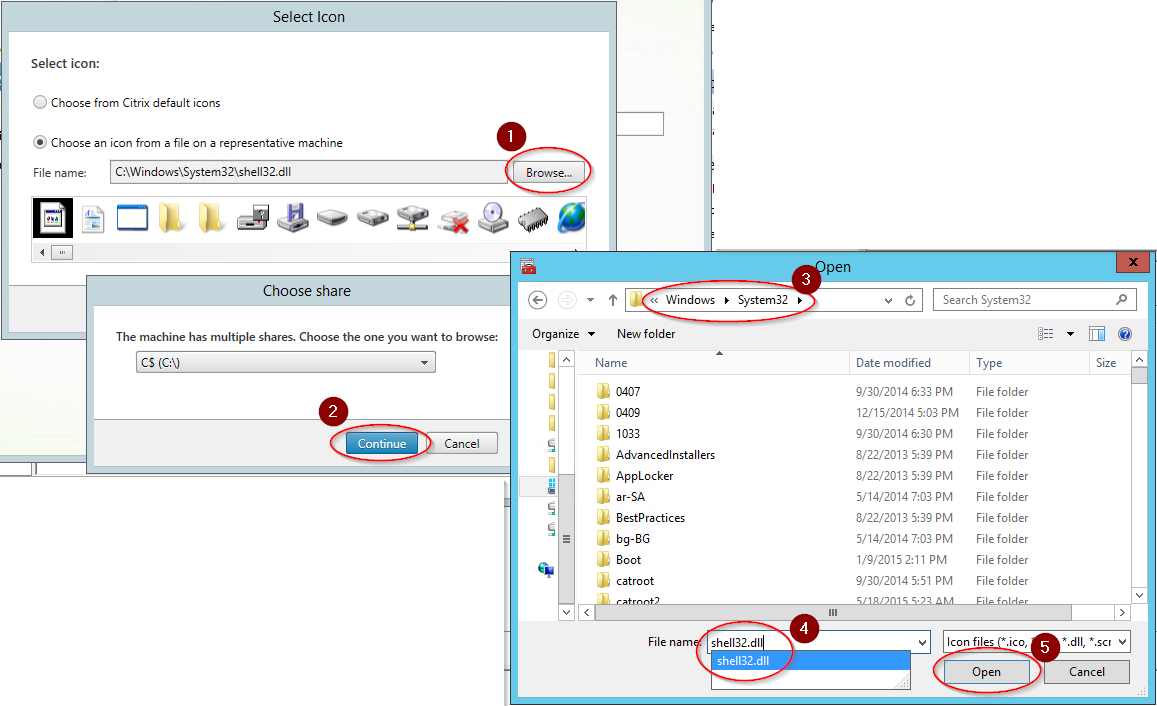The width and height of the screenshot is (1157, 706).
Task: Refresh the System32 folder listing
Action: (911, 300)
